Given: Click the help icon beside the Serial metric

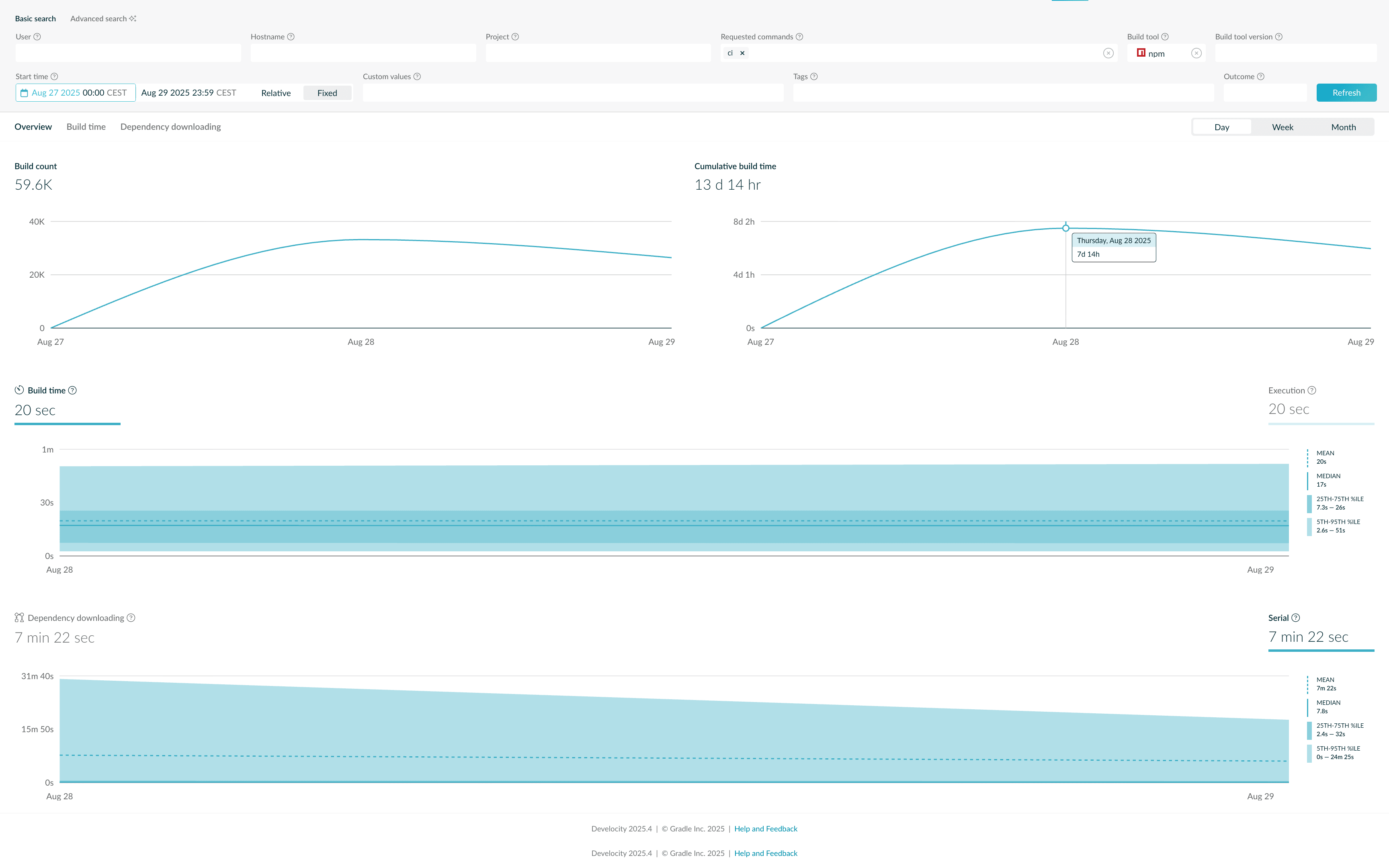Looking at the screenshot, I should point(1296,618).
